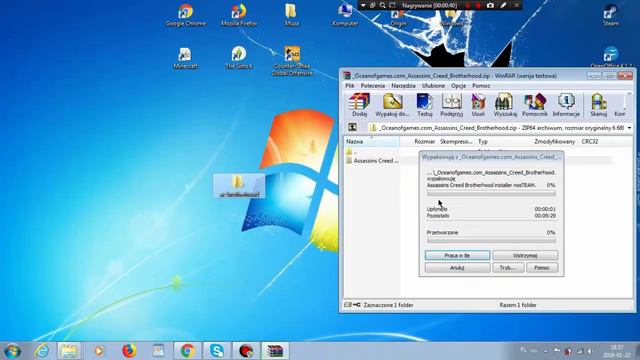Click the Skanuj virus scan icon
Screen dimensions: 640x360
point(598,105)
